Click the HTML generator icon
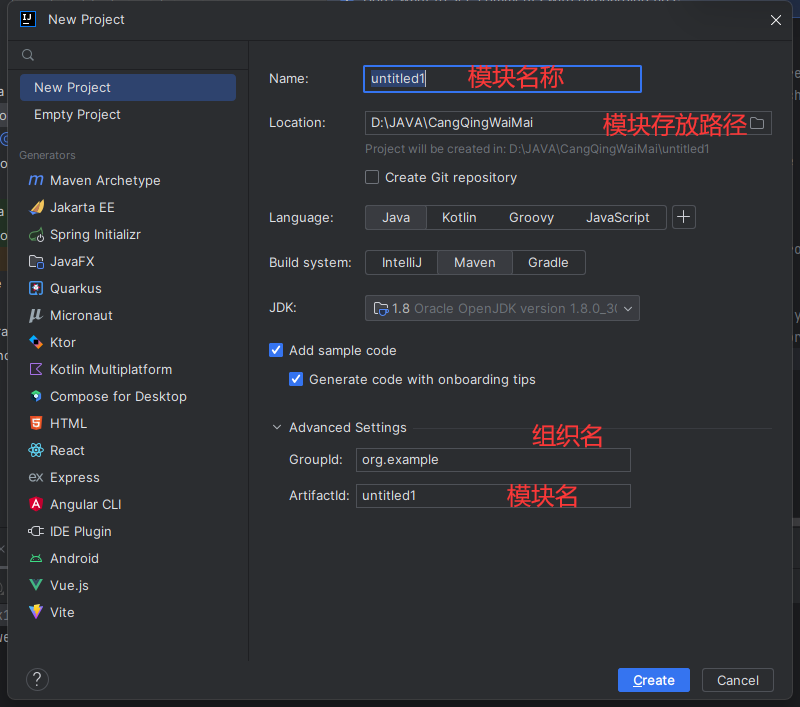 click(36, 423)
